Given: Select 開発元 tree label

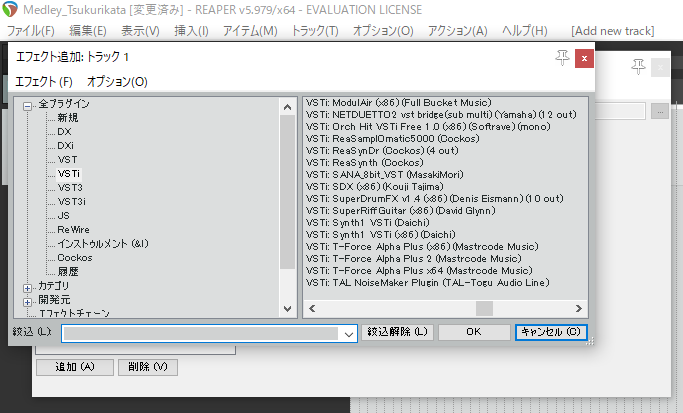Looking at the screenshot, I should [54, 300].
